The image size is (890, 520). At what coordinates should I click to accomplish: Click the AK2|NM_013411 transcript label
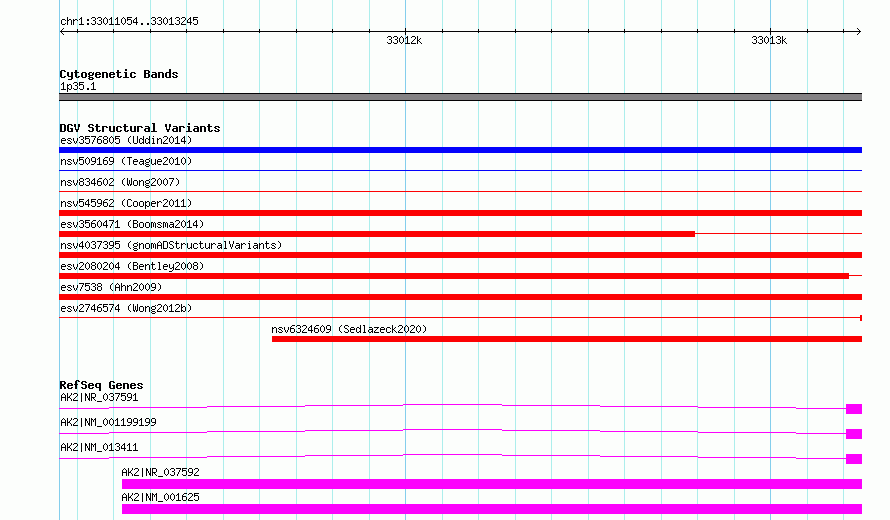[99, 447]
